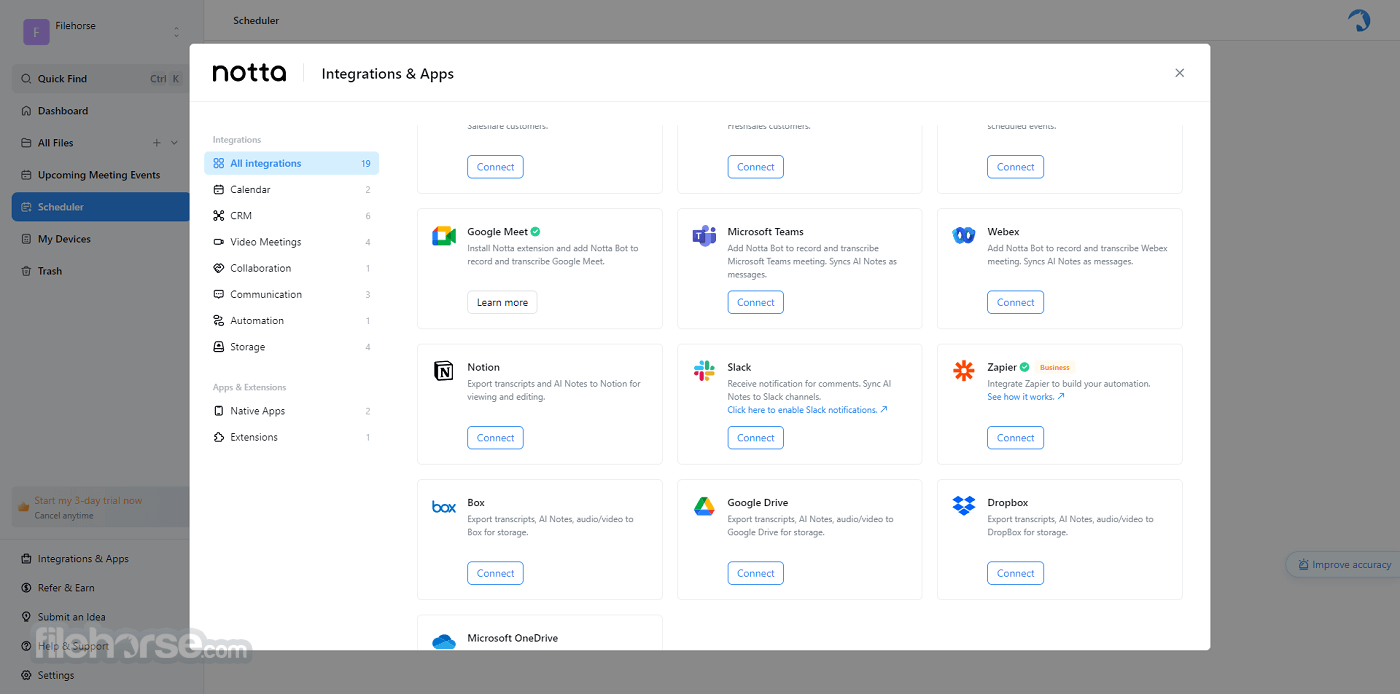This screenshot has height=694, width=1400.
Task: Select the Automation category
Action: click(291, 321)
